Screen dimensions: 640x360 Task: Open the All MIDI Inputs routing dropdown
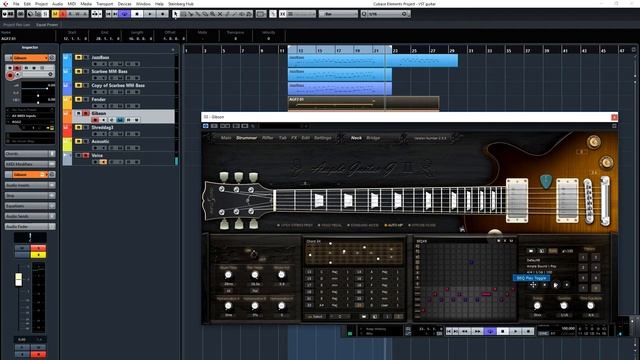pyautogui.click(x=30, y=116)
